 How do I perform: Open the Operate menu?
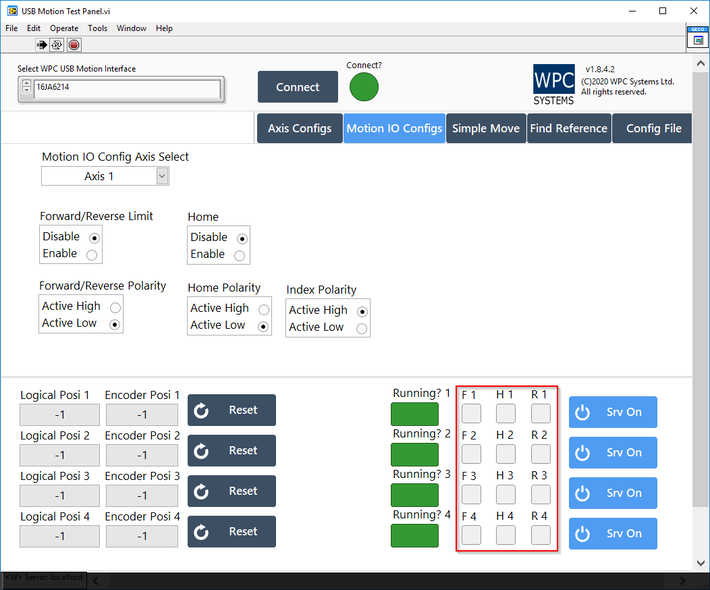pos(64,28)
